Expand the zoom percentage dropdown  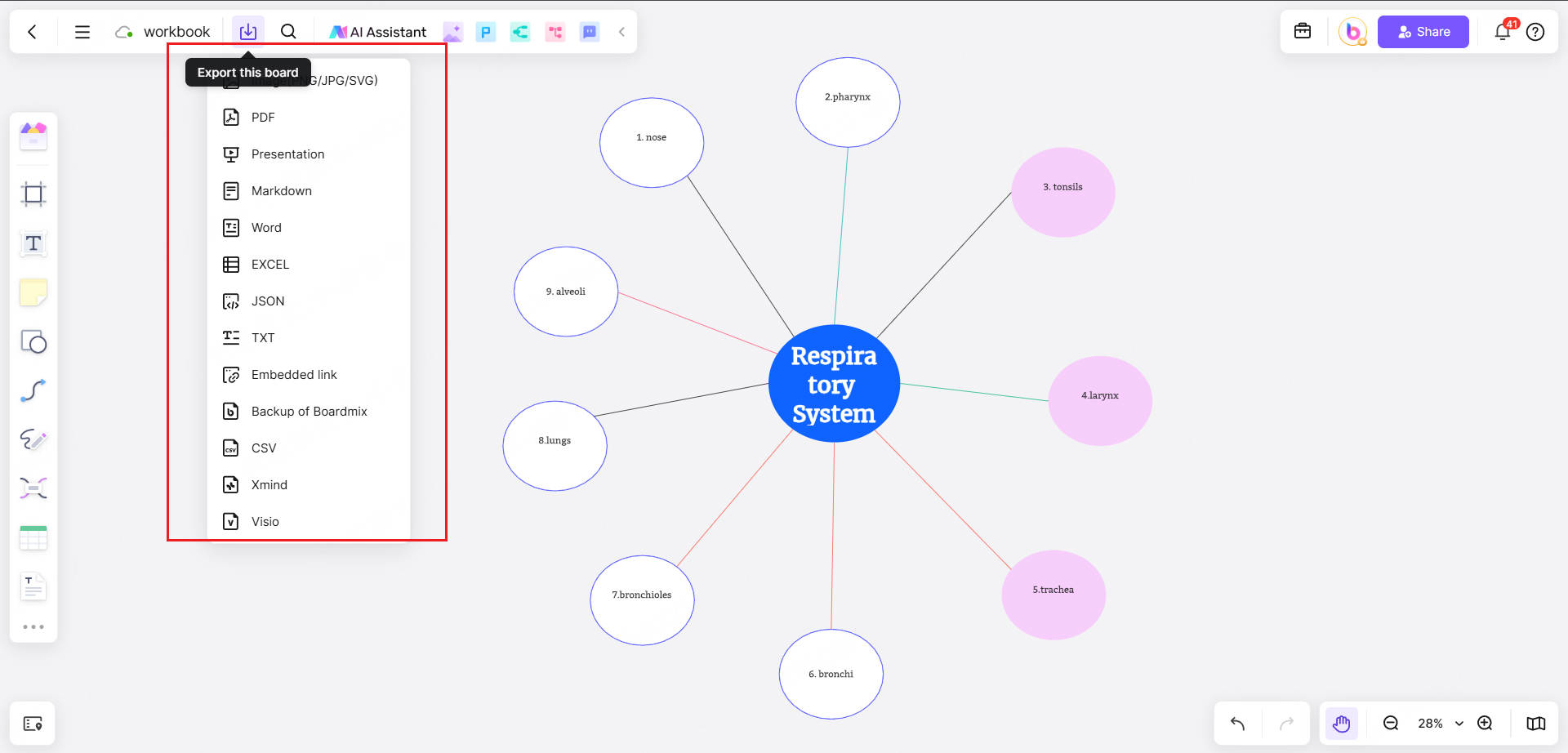click(x=1459, y=724)
